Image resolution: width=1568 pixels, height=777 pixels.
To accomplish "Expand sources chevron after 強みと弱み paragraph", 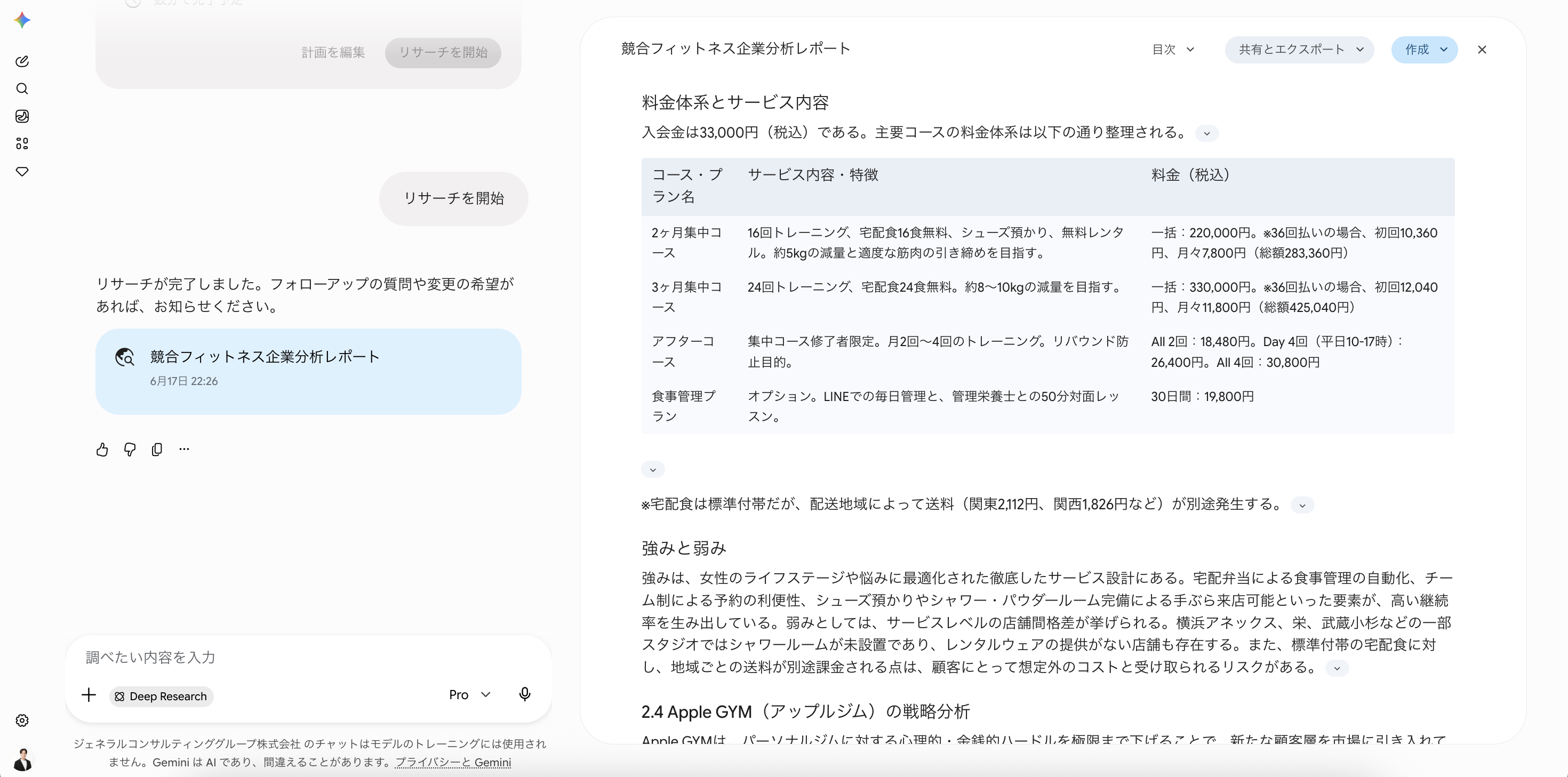I will pos(1337,668).
